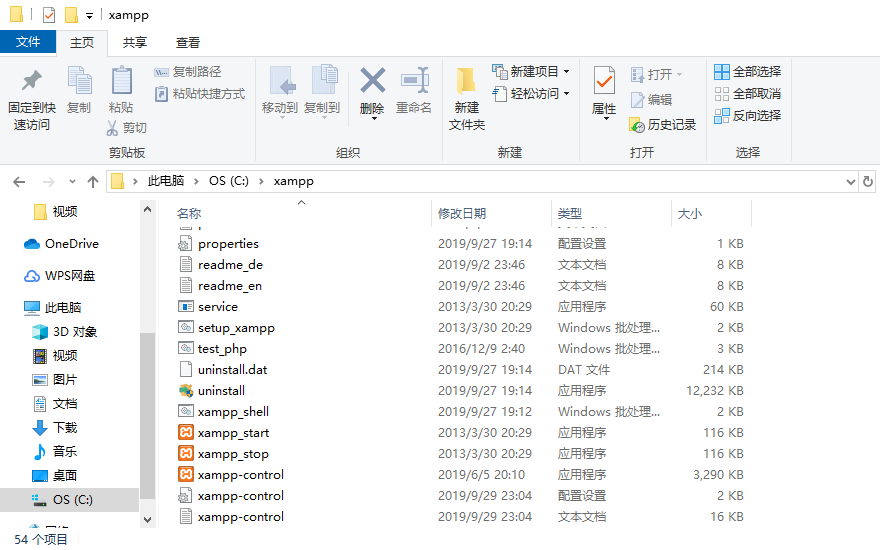Sort by 修改日期 column header
This screenshot has width=880, height=550.
click(x=462, y=214)
